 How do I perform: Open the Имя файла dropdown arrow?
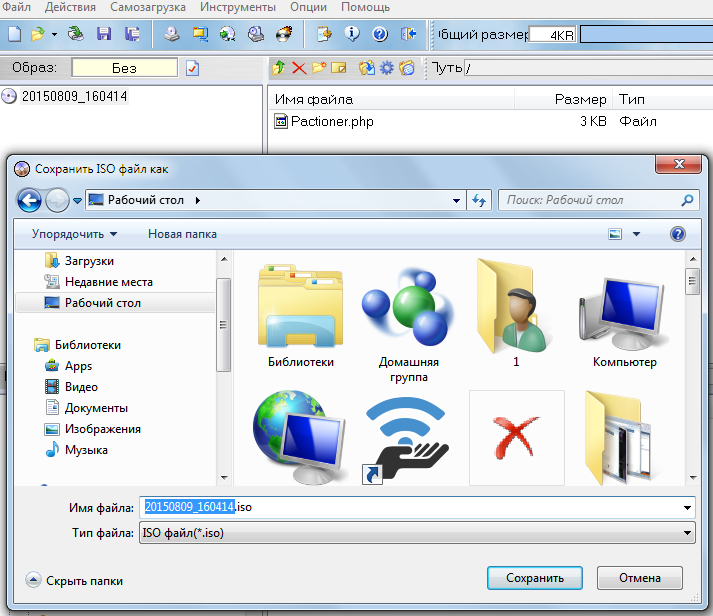(x=686, y=508)
